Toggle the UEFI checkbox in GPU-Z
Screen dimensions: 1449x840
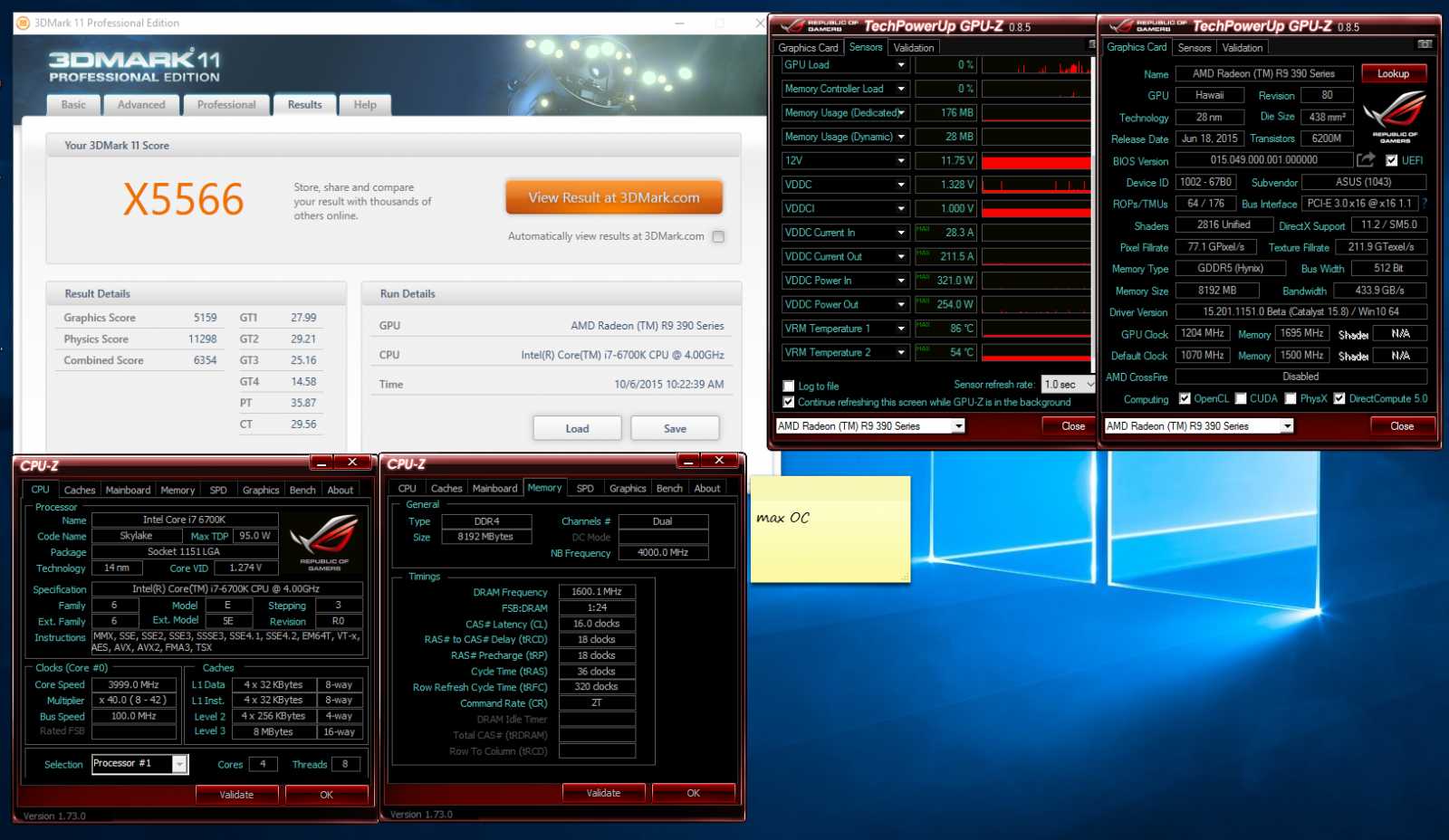click(x=1391, y=160)
